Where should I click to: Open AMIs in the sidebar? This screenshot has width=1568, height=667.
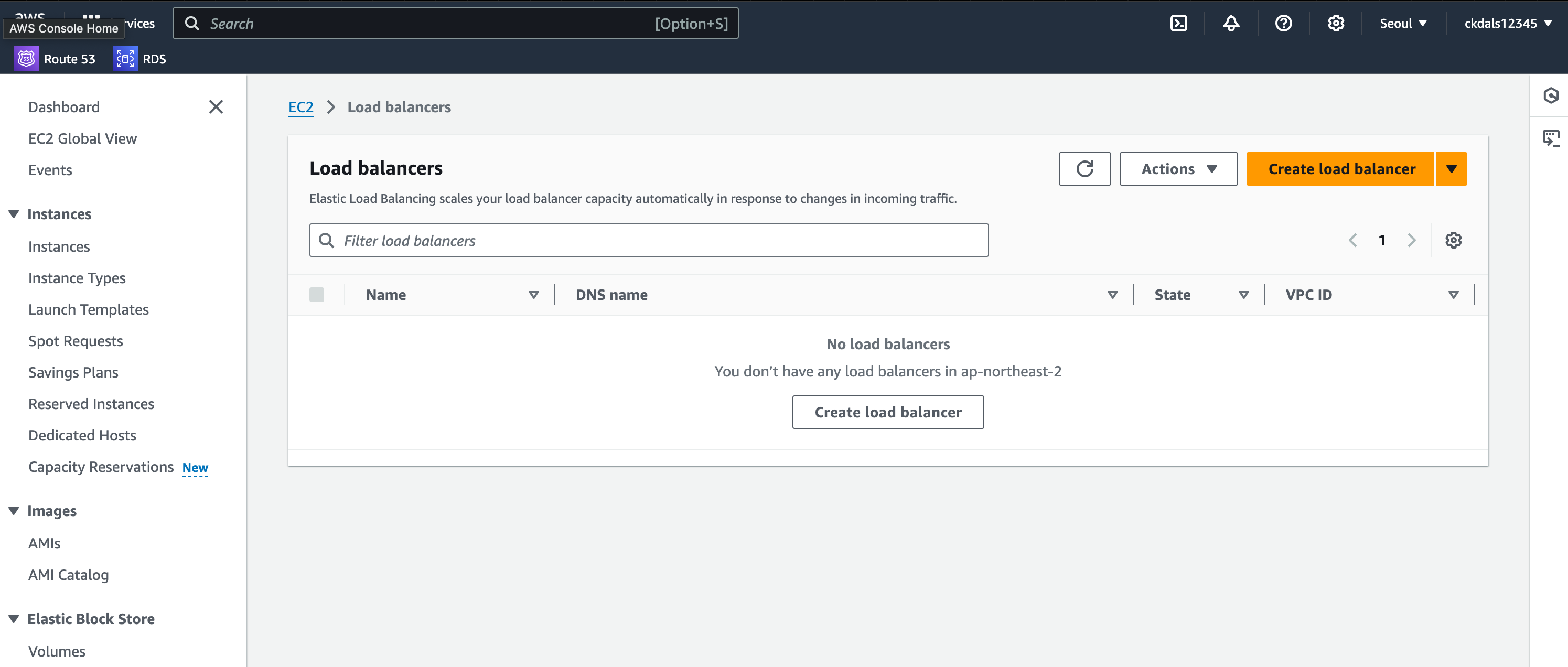tap(44, 543)
